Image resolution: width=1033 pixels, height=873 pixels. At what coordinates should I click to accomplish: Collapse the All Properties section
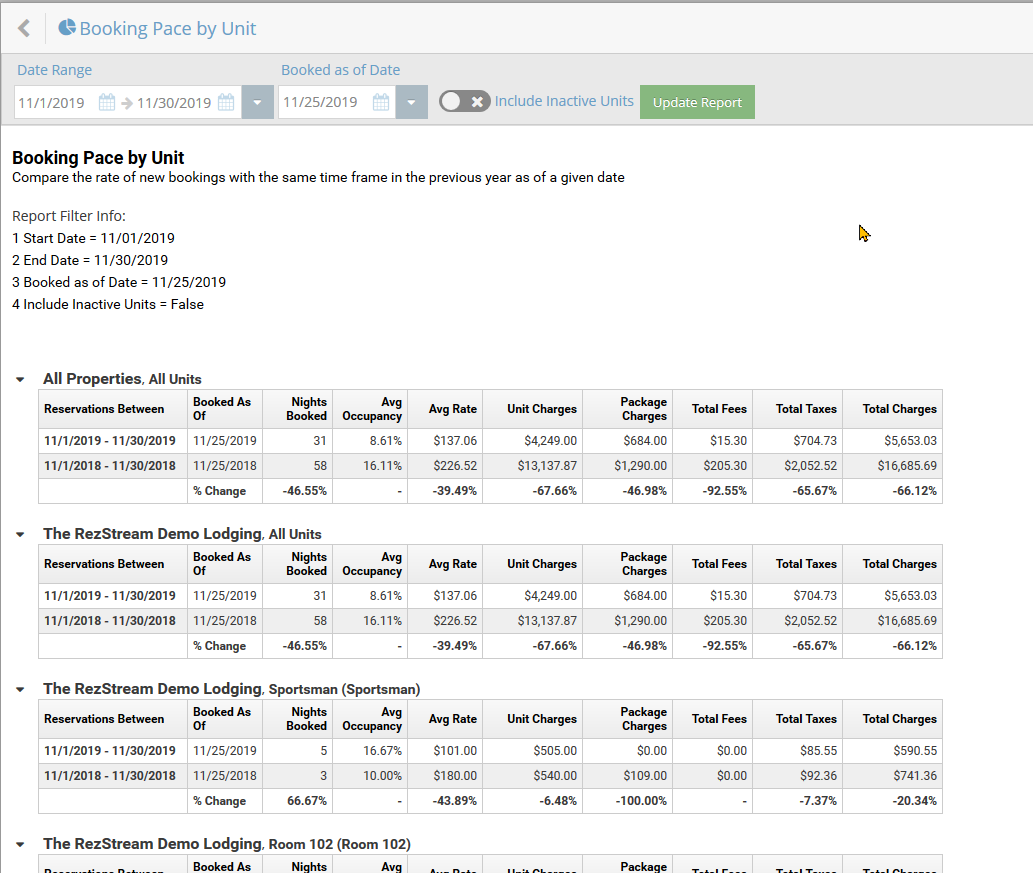(x=20, y=380)
